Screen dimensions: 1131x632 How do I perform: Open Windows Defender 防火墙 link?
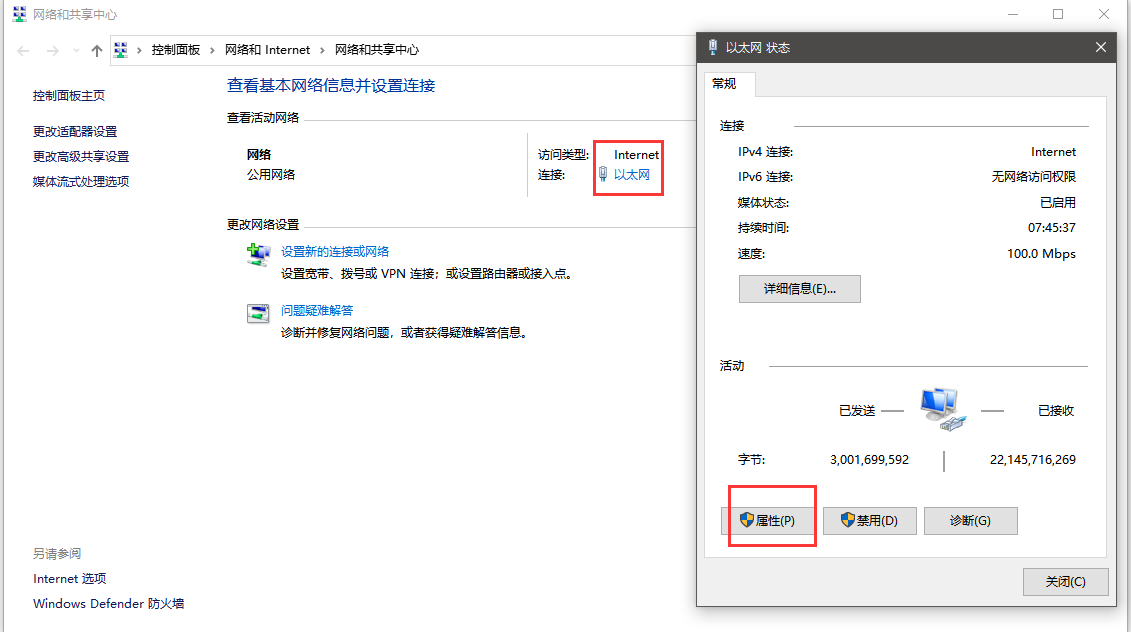coord(108,603)
